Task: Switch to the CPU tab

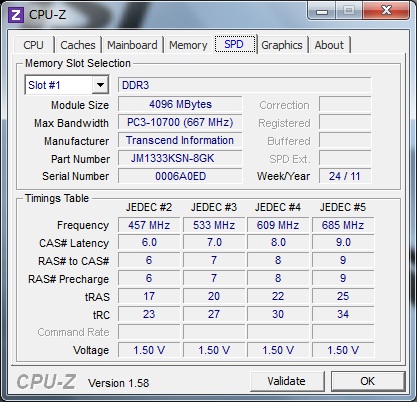Action: click(33, 45)
